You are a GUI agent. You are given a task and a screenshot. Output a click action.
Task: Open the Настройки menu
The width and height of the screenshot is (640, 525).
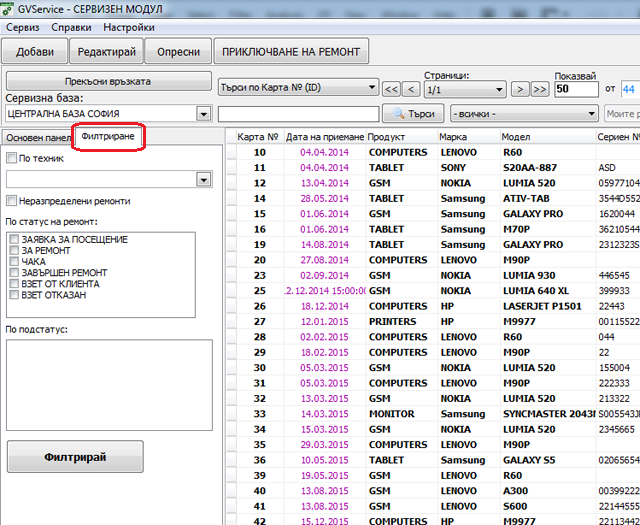pos(129,27)
